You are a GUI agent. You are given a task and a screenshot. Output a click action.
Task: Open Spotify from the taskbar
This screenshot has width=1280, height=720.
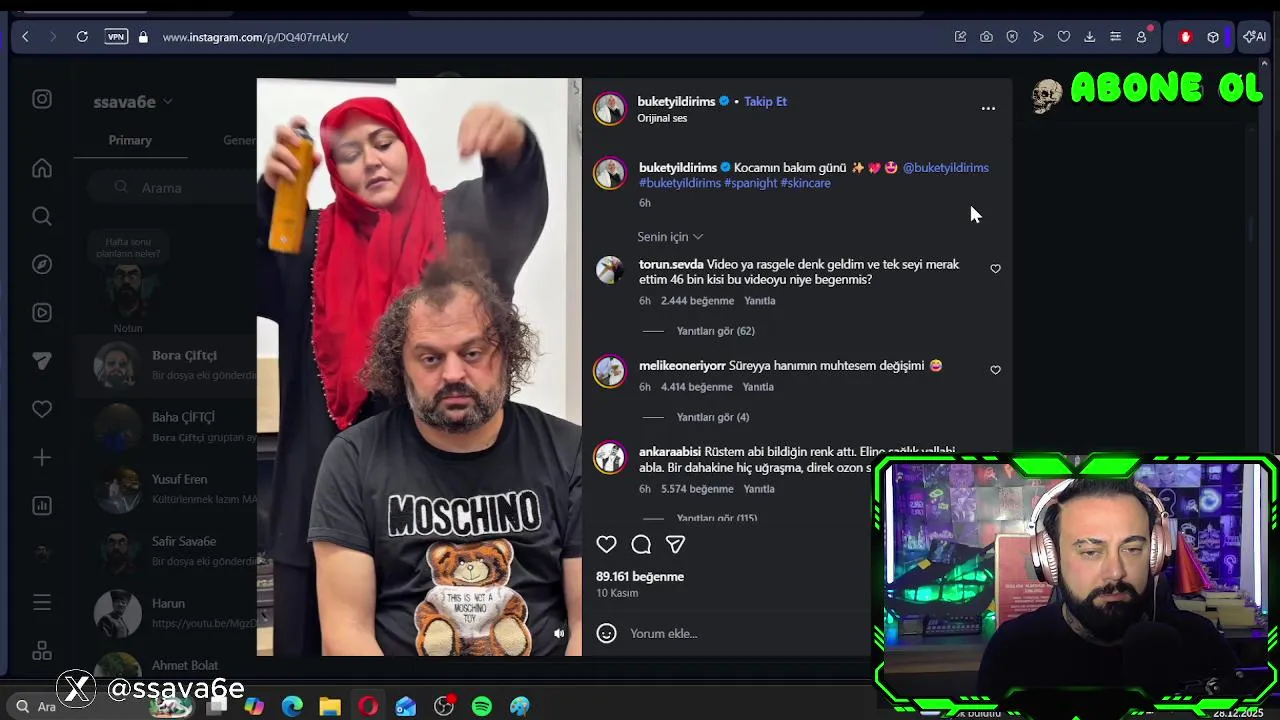482,707
